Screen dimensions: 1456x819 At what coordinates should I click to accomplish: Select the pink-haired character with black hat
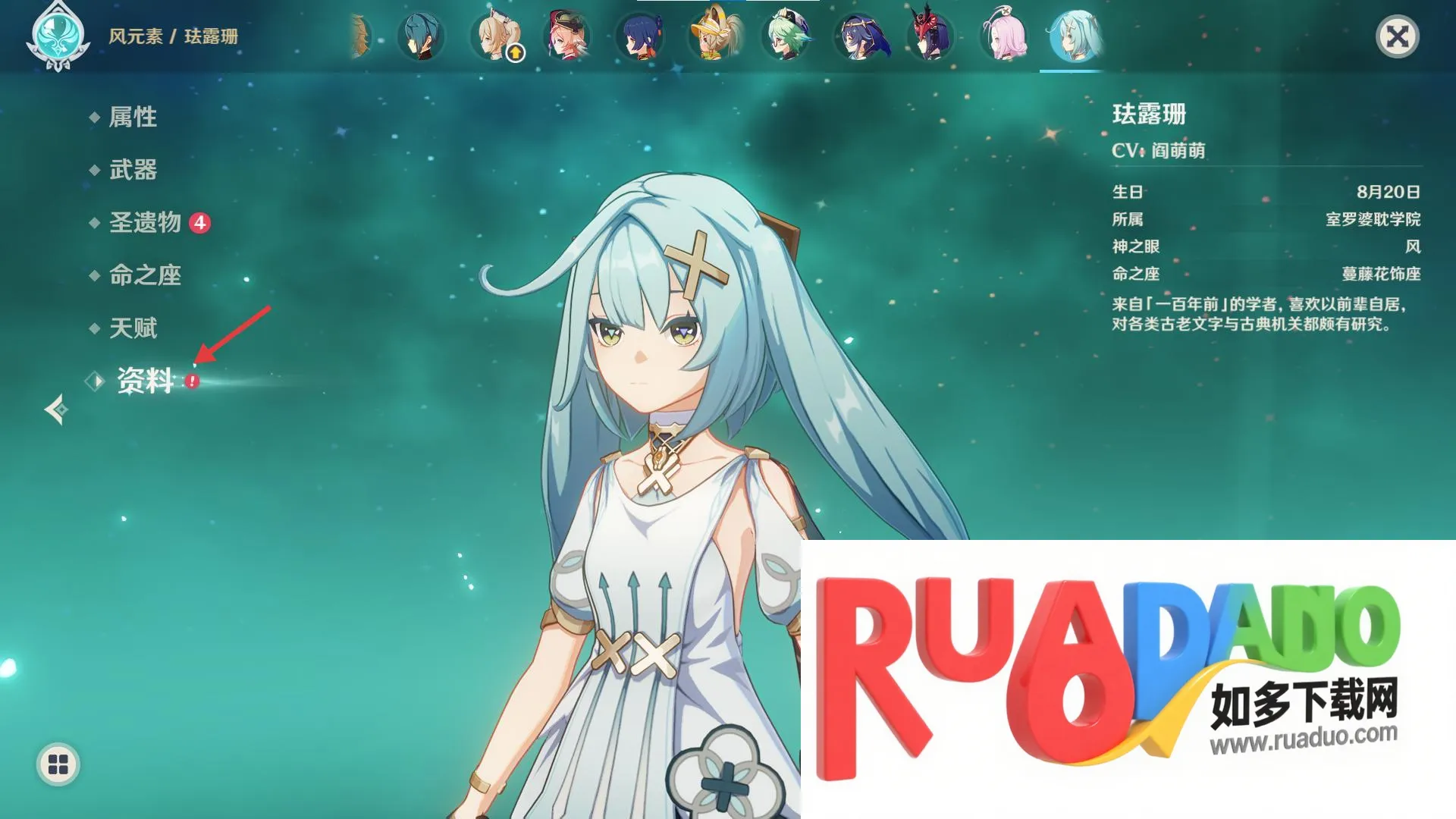(567, 36)
